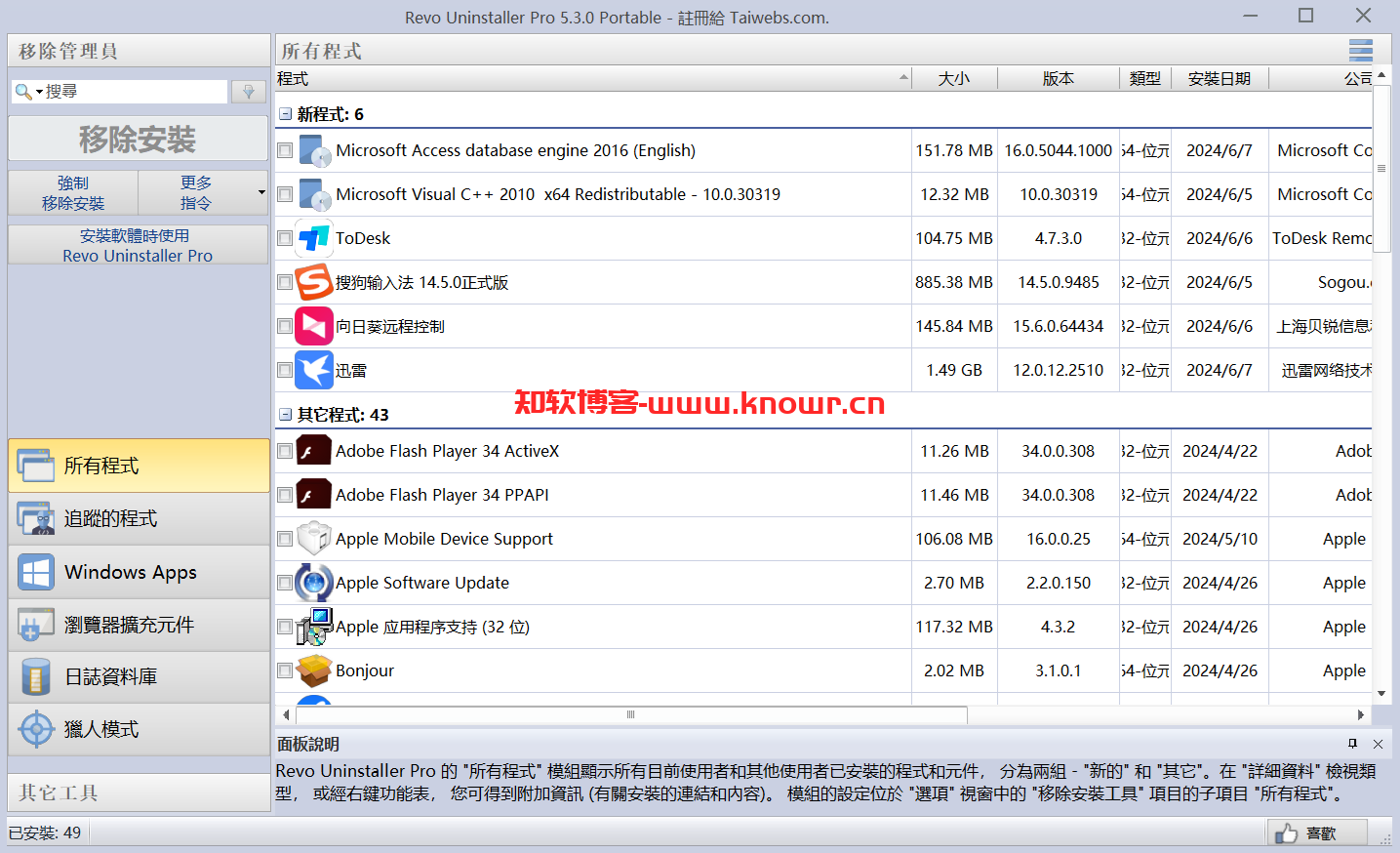Check the ToDesk checkbox
1400x853 pixels.
coord(285,238)
